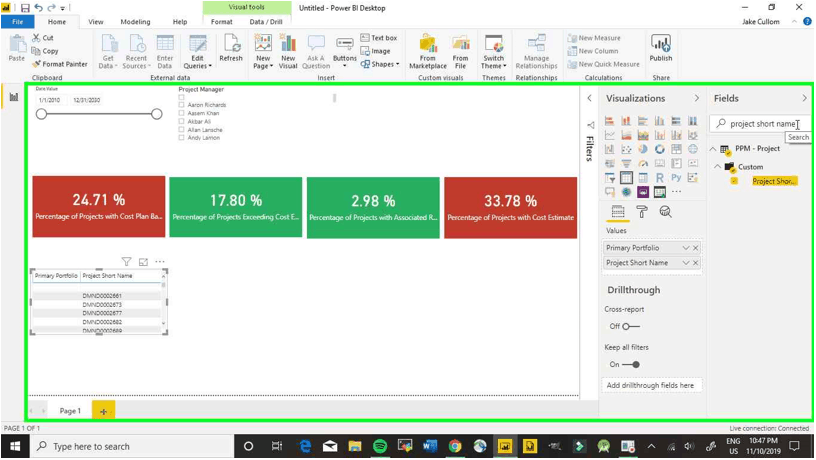The image size is (816, 460).
Task: Select the scatter chart visual
Action: pos(626,149)
